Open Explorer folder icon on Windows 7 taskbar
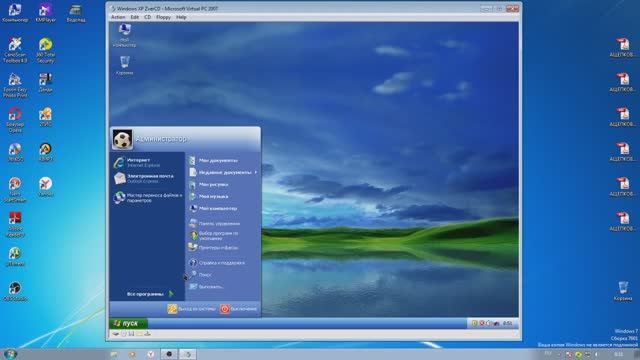The width and height of the screenshot is (640, 360). pos(114,354)
